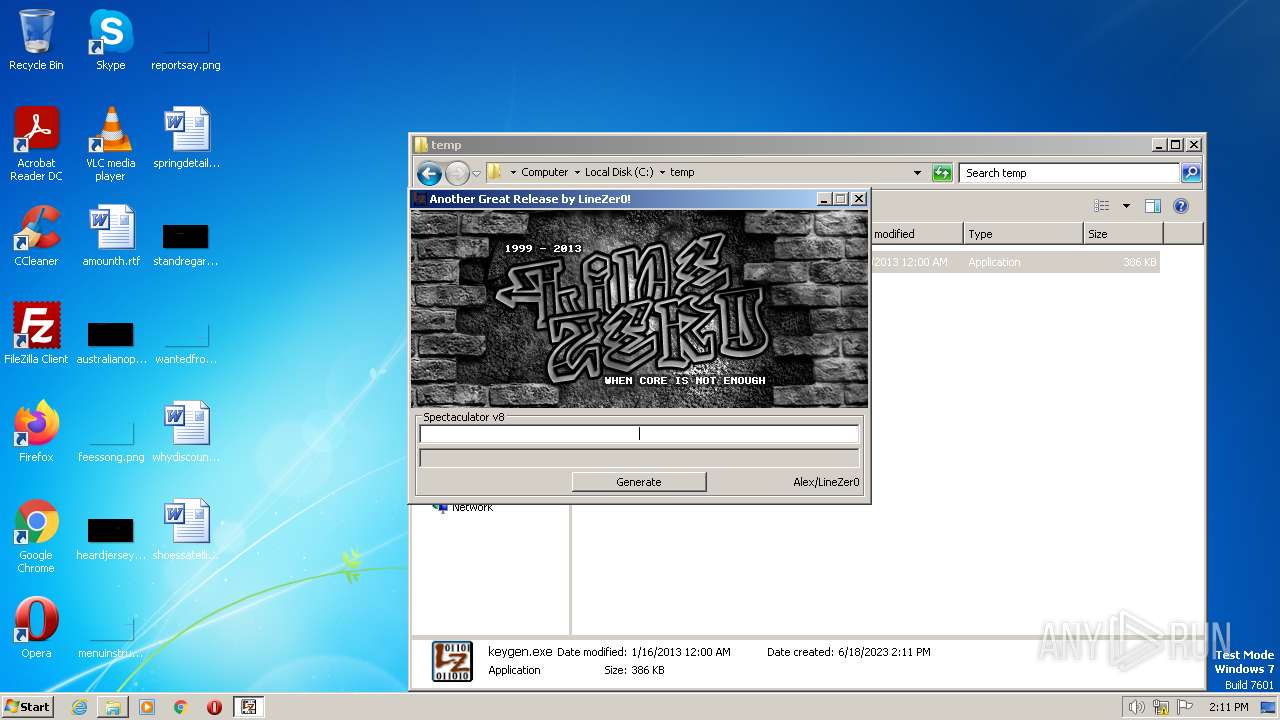Image resolution: width=1280 pixels, height=720 pixels.
Task: Open Firefox desktop shortcut
Action: tap(36, 432)
